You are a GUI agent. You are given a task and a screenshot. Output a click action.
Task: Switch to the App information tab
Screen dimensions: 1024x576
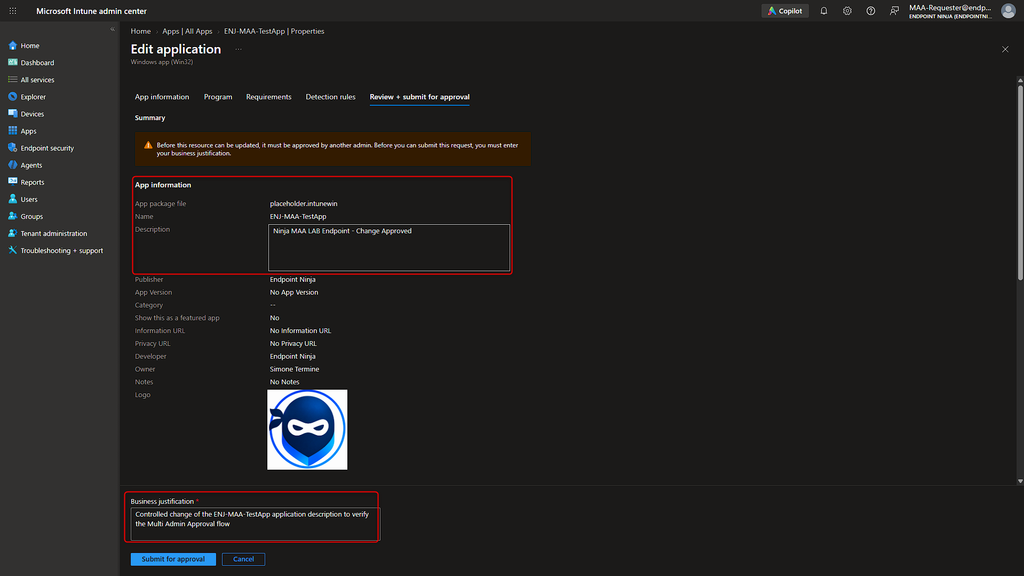pos(162,97)
